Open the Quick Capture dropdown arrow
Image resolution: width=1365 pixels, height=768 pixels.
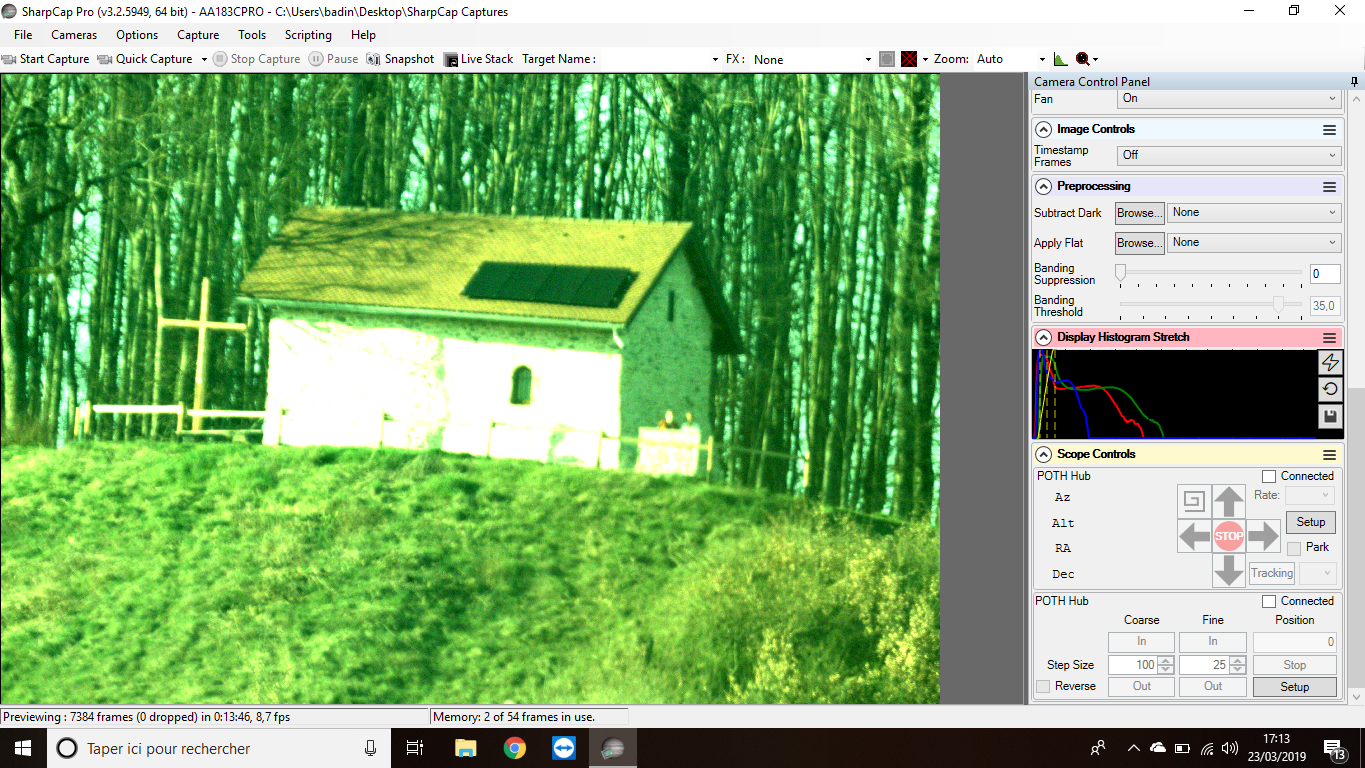[x=204, y=59]
